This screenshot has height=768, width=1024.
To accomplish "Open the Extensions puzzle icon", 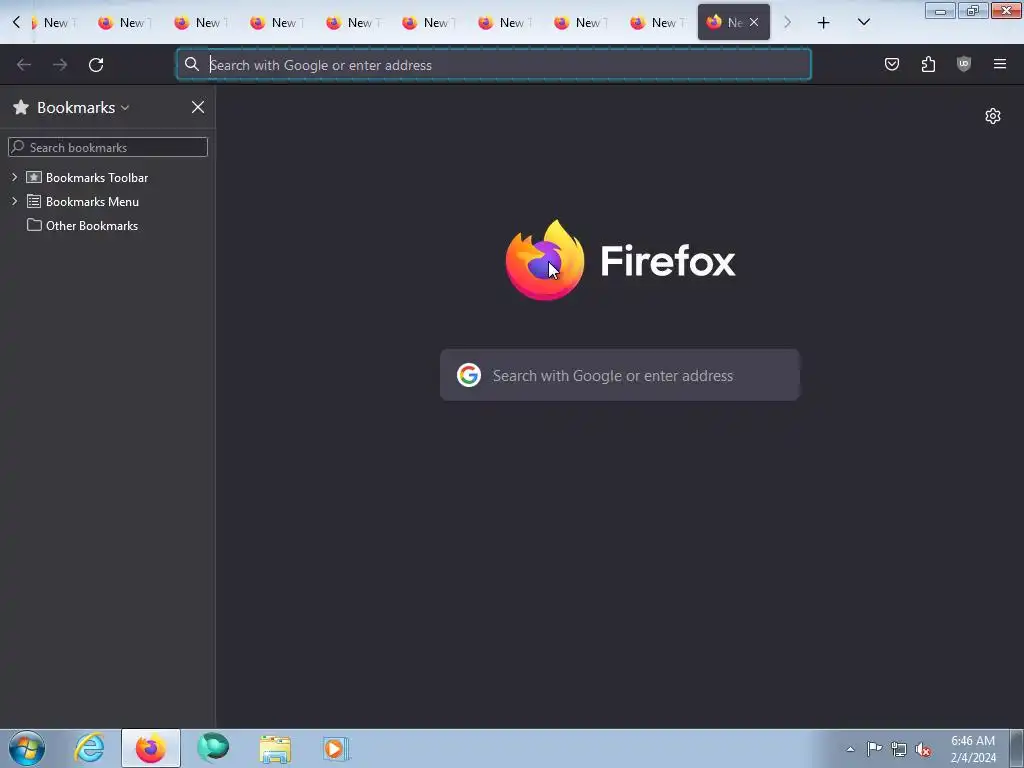I will (x=928, y=64).
